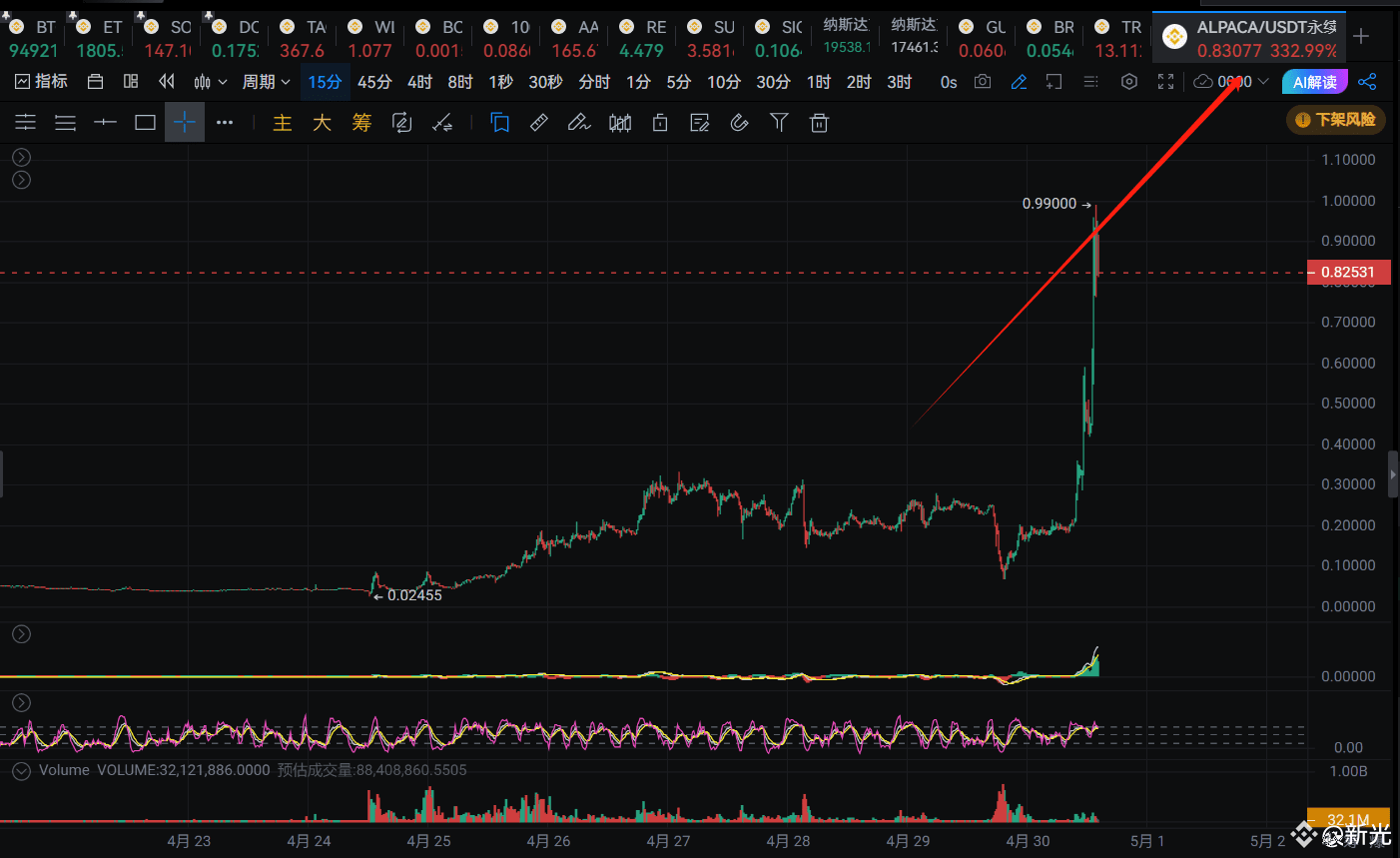Viewport: 1400px width, 858px height.
Task: Open more drawing tools ellipsis
Action: [225, 122]
